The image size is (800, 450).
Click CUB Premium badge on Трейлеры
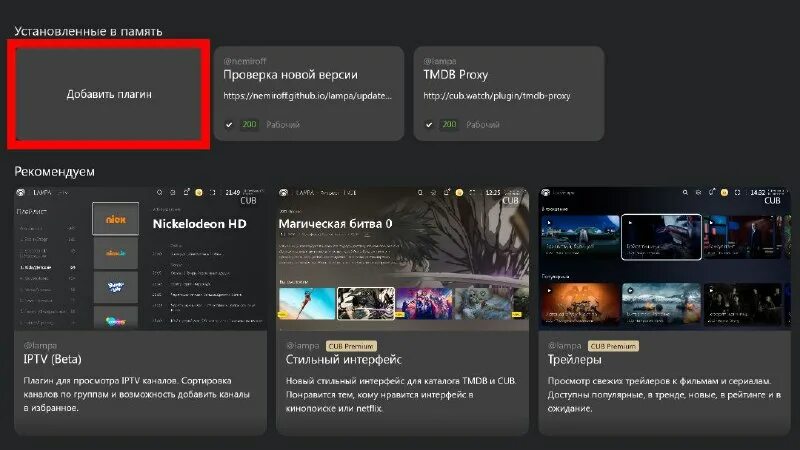pyautogui.click(x=613, y=346)
